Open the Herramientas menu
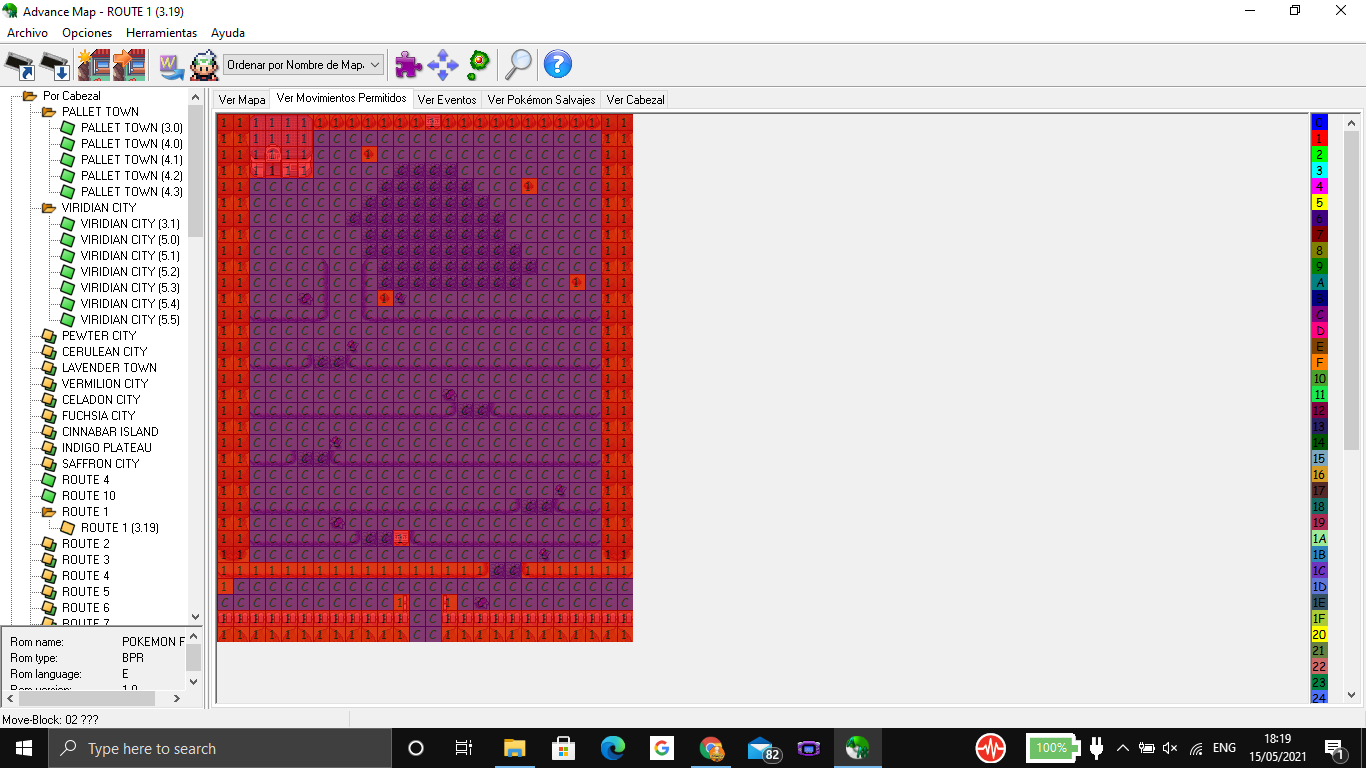 click(162, 32)
